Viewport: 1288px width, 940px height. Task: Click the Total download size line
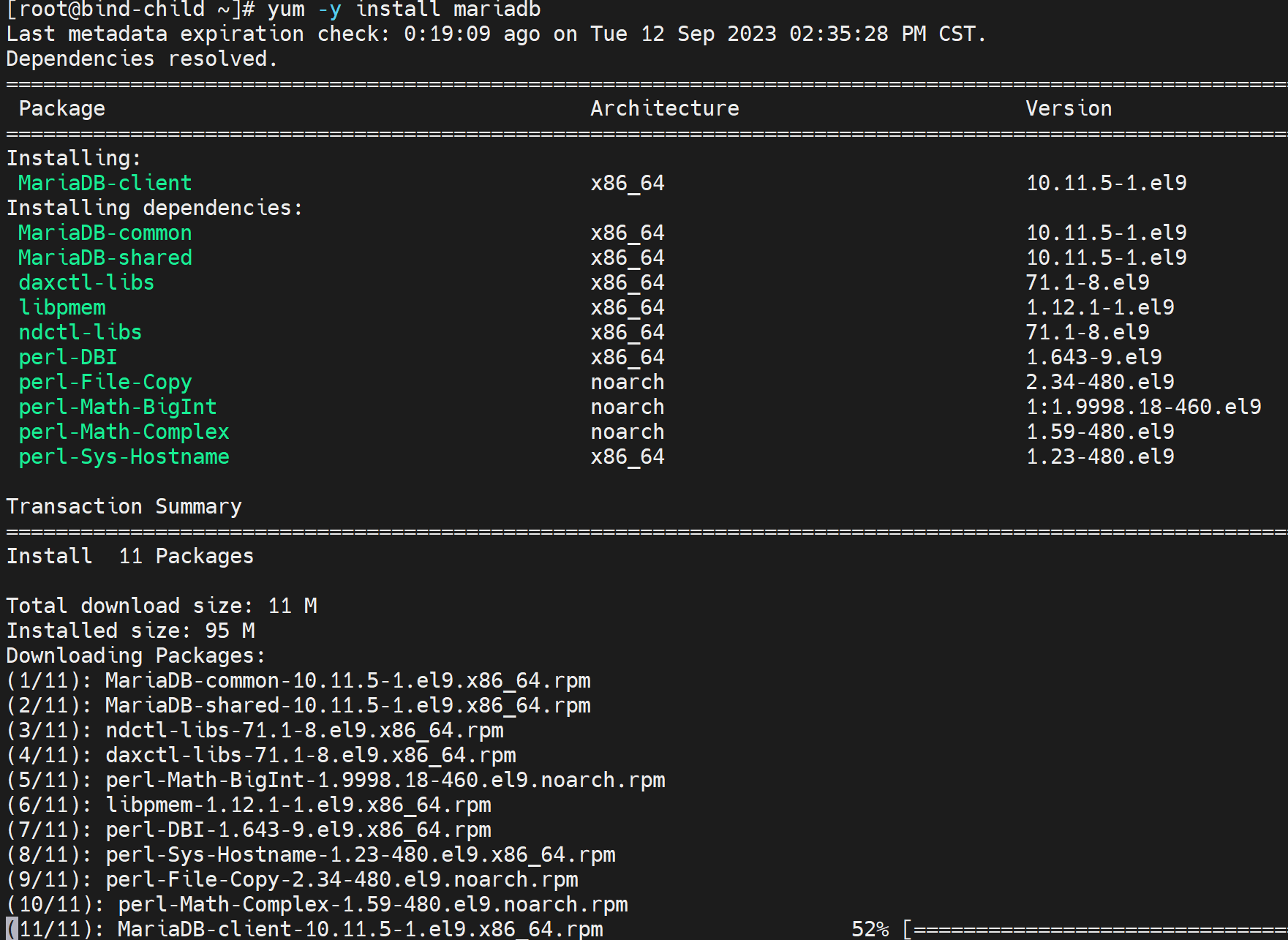[161, 606]
